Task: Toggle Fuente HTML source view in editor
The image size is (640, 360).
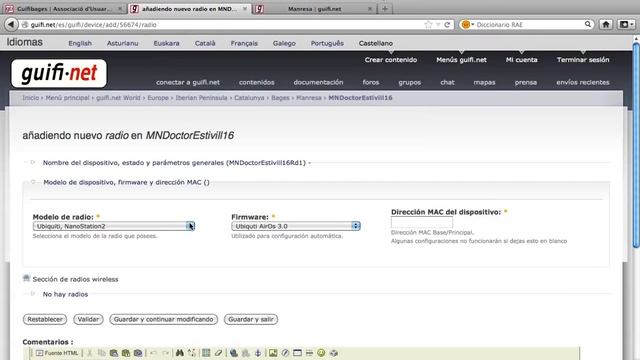Action: tap(57, 353)
